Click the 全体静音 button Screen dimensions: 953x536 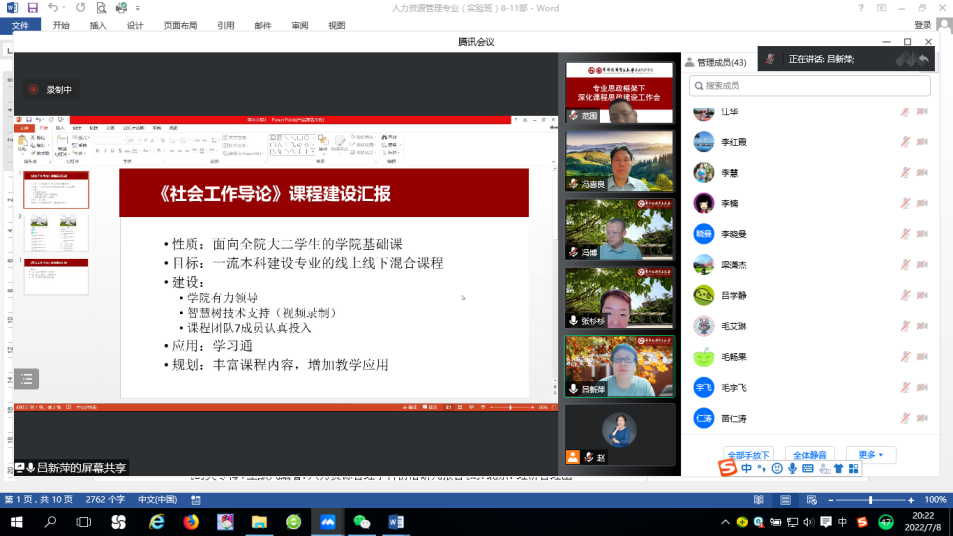pos(809,455)
